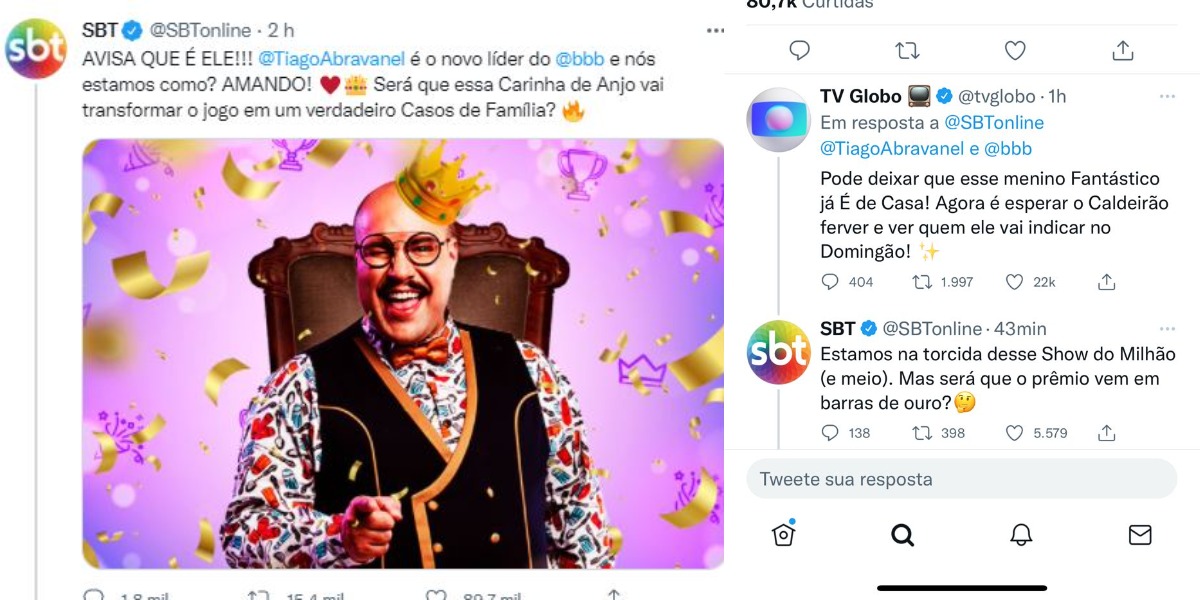1200x600 pixels.
Task: Click the Tweete sua resposta field
Action: (960, 480)
